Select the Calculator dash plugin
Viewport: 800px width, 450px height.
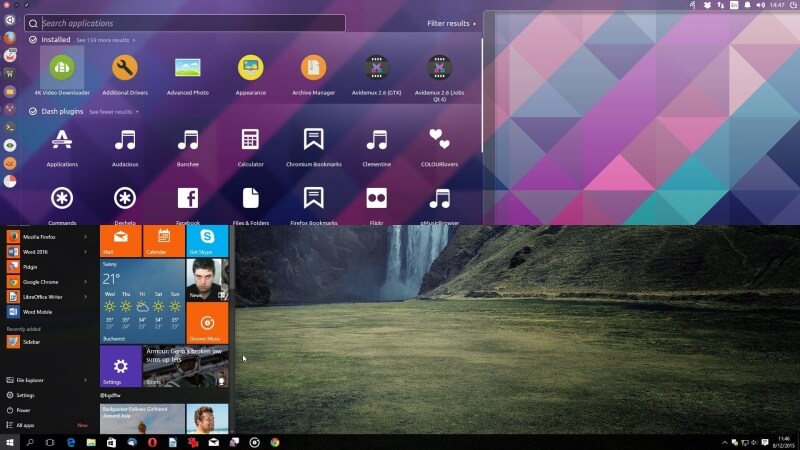(x=251, y=147)
